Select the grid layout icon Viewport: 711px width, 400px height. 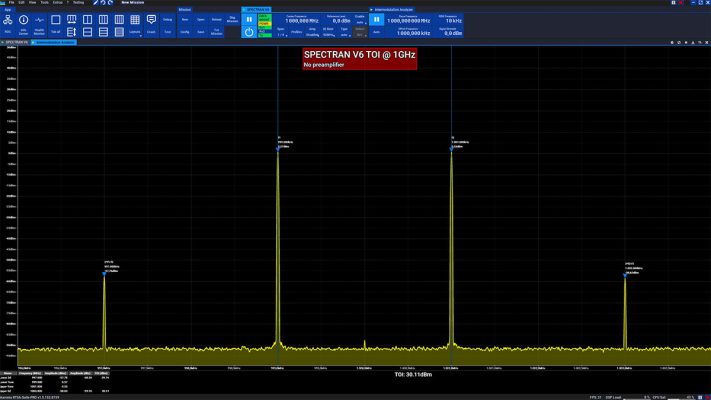point(135,20)
